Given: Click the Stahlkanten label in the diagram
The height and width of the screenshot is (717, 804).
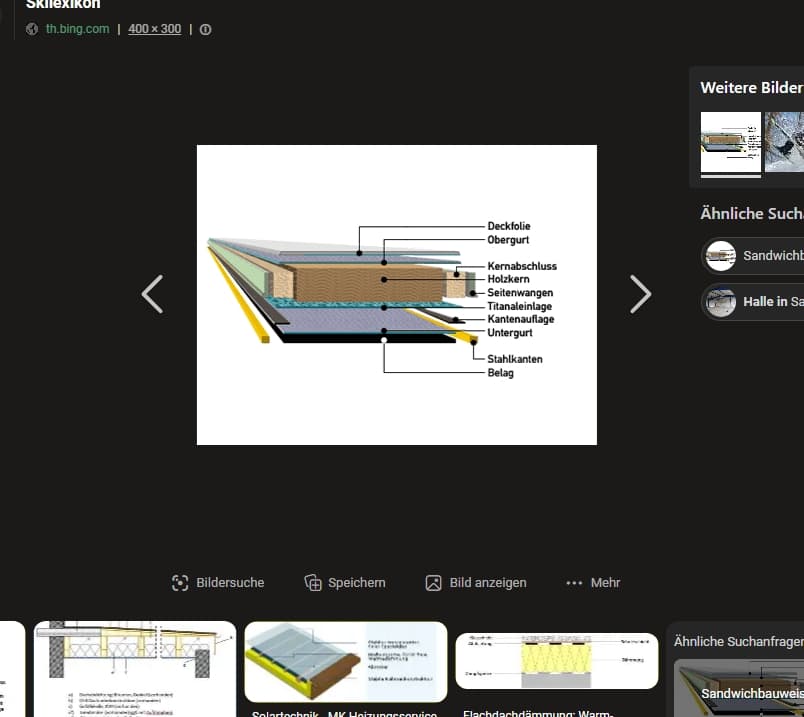Looking at the screenshot, I should click(x=515, y=359).
